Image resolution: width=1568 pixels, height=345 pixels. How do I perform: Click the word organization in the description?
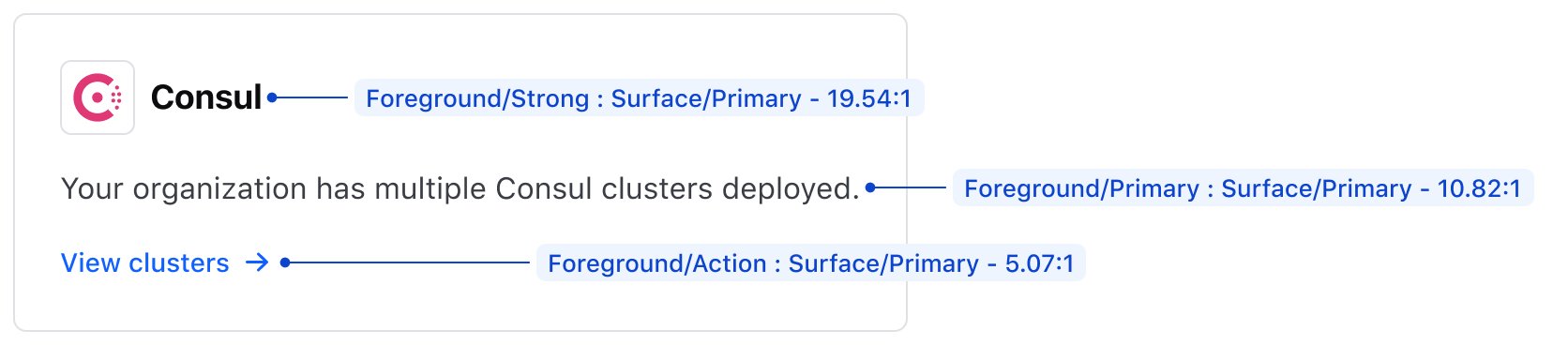click(x=220, y=189)
